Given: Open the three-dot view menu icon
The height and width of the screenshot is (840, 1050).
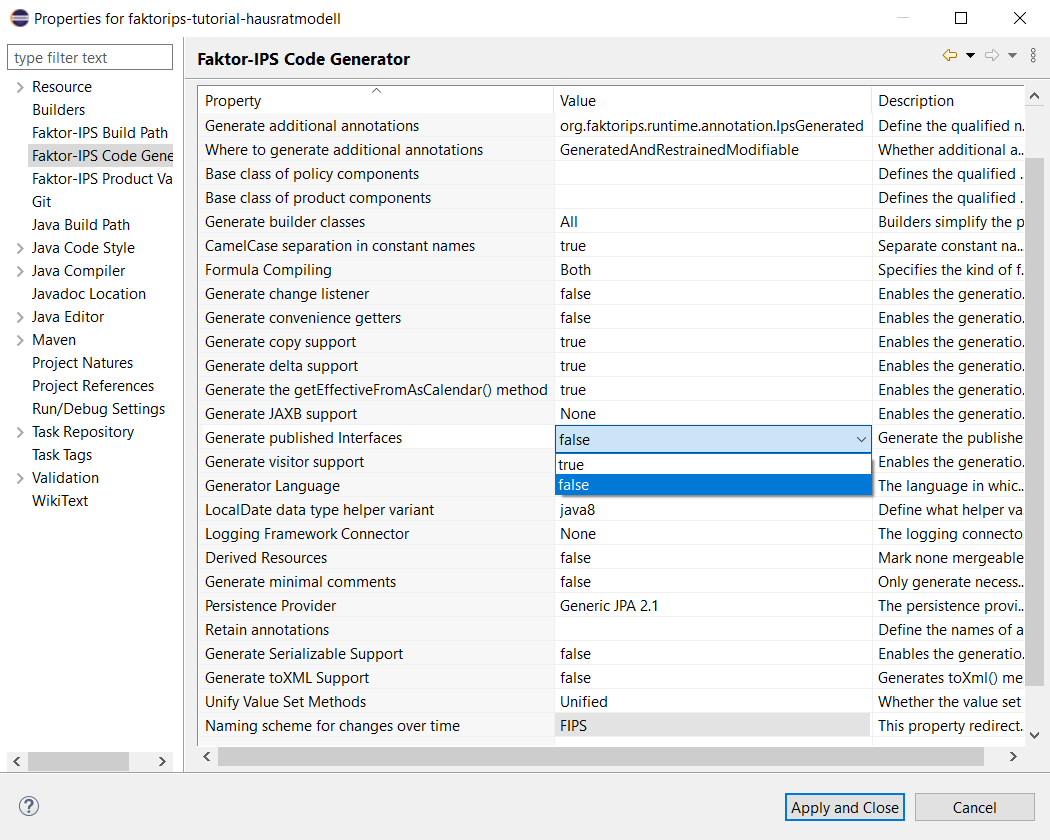Looking at the screenshot, I should point(1033,56).
